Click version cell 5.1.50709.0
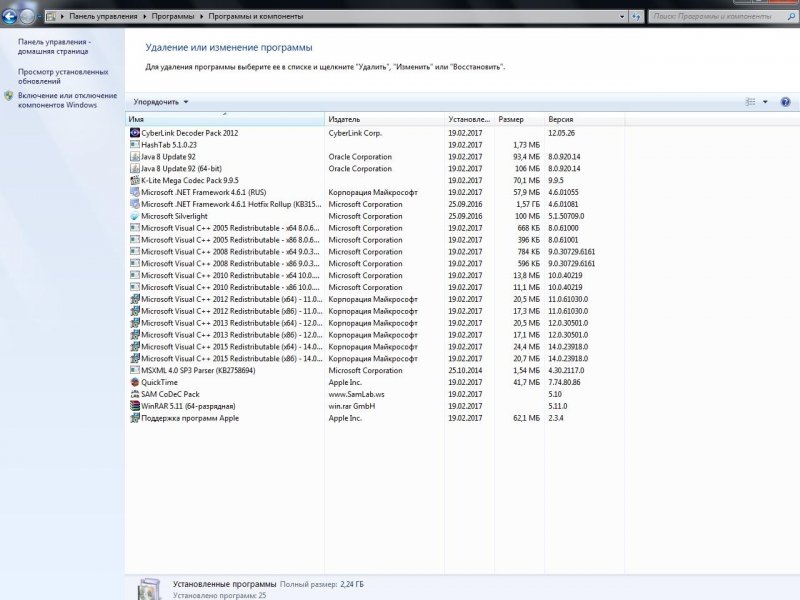The width and height of the screenshot is (800, 600). tap(566, 216)
